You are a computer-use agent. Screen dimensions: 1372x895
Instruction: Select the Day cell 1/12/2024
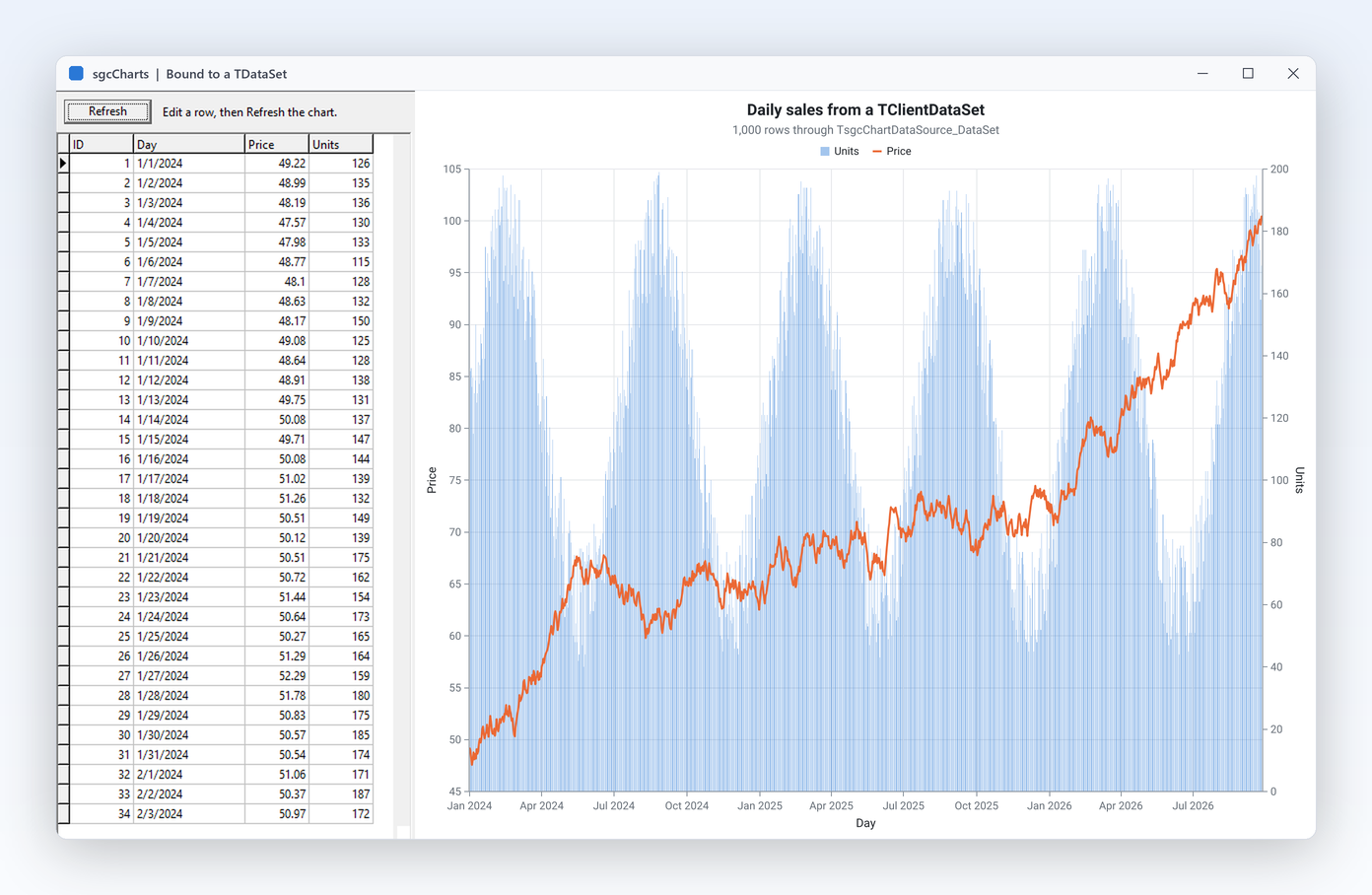pos(189,380)
